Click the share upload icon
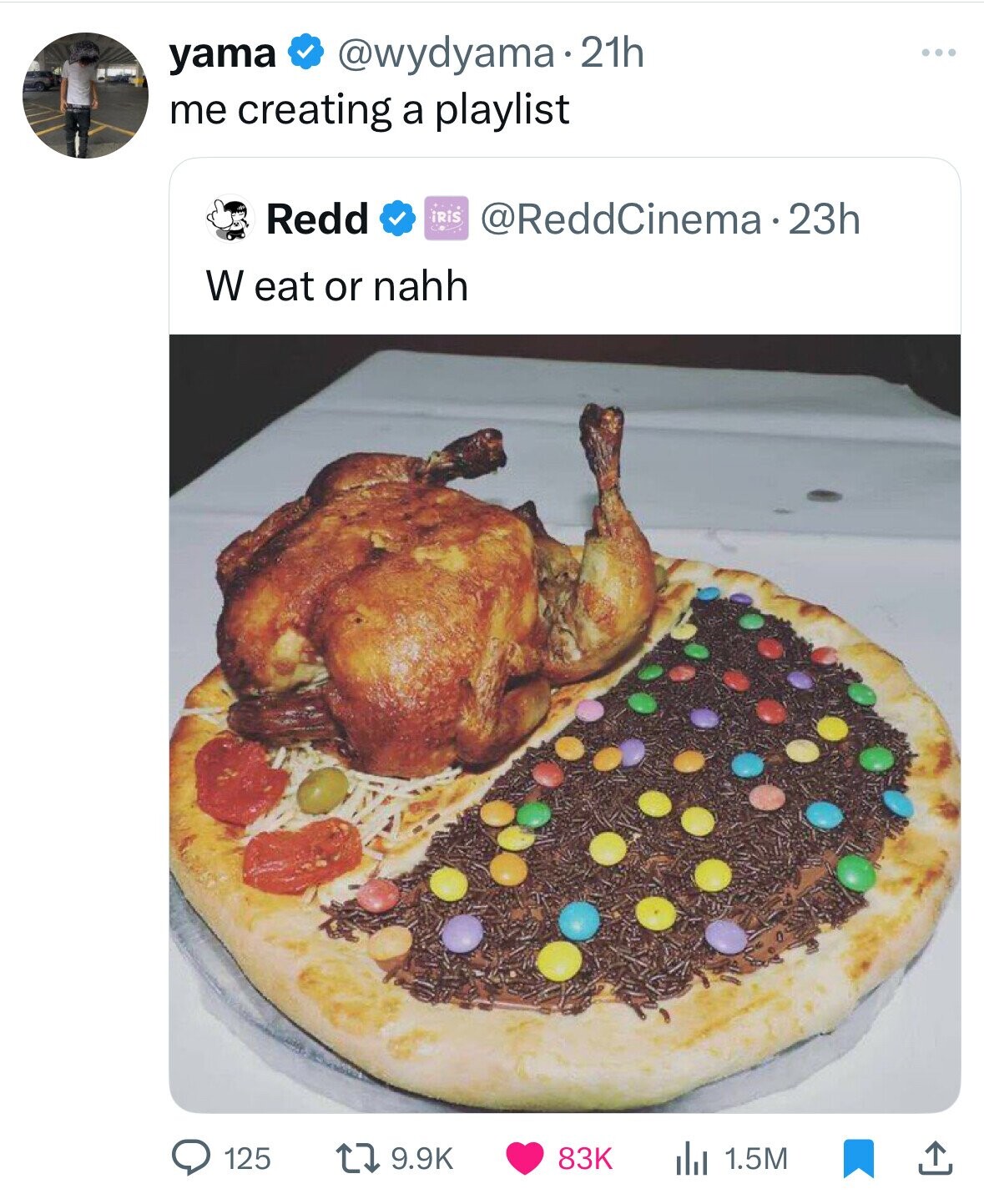984x1204 pixels. tap(933, 1158)
